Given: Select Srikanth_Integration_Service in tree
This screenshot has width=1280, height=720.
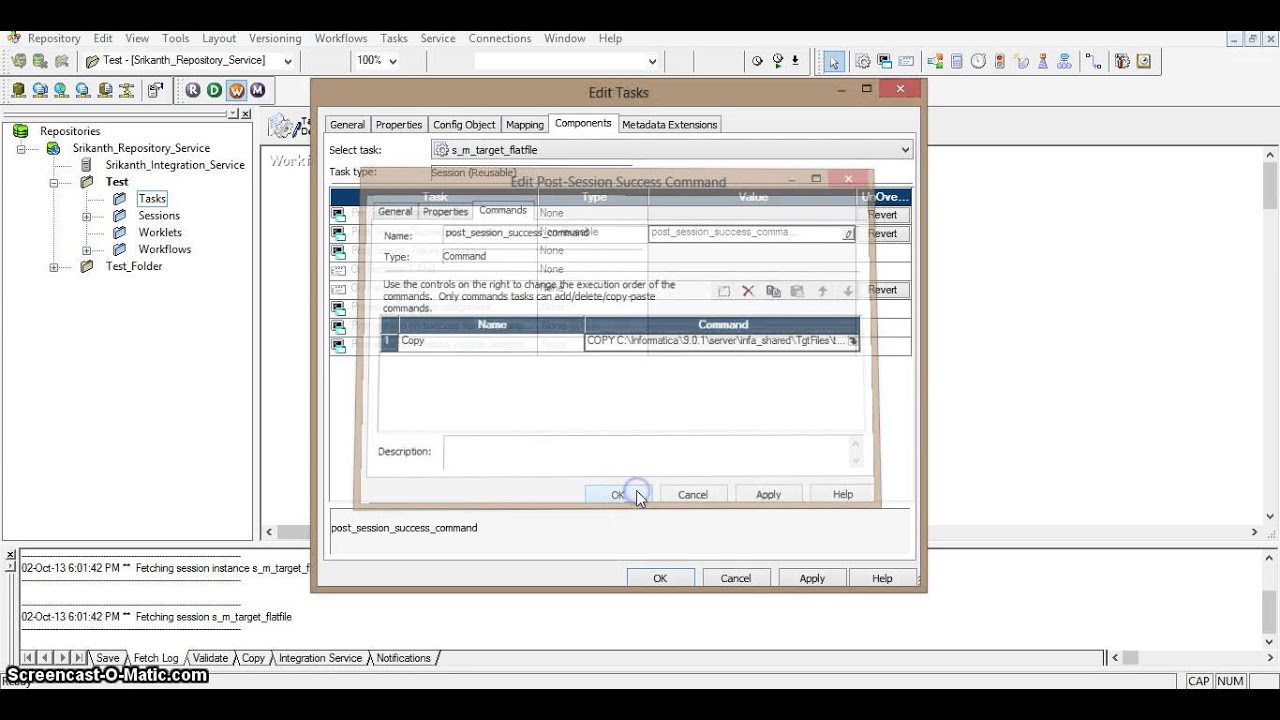Looking at the screenshot, I should [x=175, y=165].
